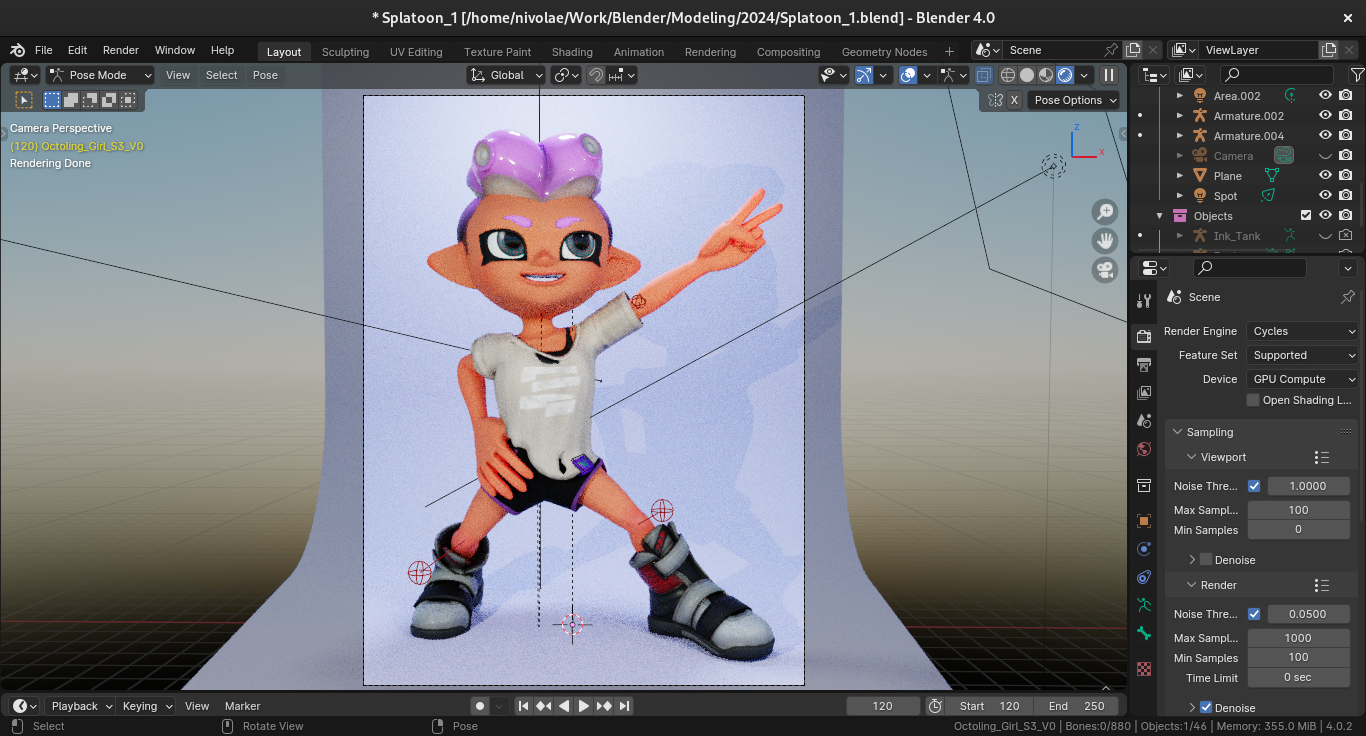Click the viewport zoom magnifier gizmo
The image size is (1366, 736).
click(1104, 212)
